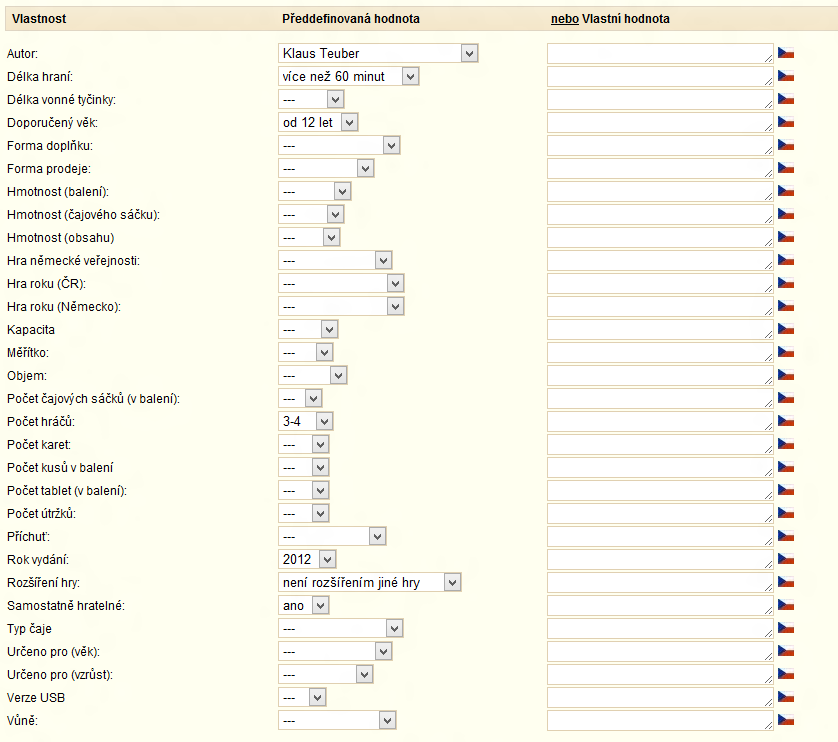Click the flag icon in Verze USB row
838x742 pixels.
[x=786, y=697]
